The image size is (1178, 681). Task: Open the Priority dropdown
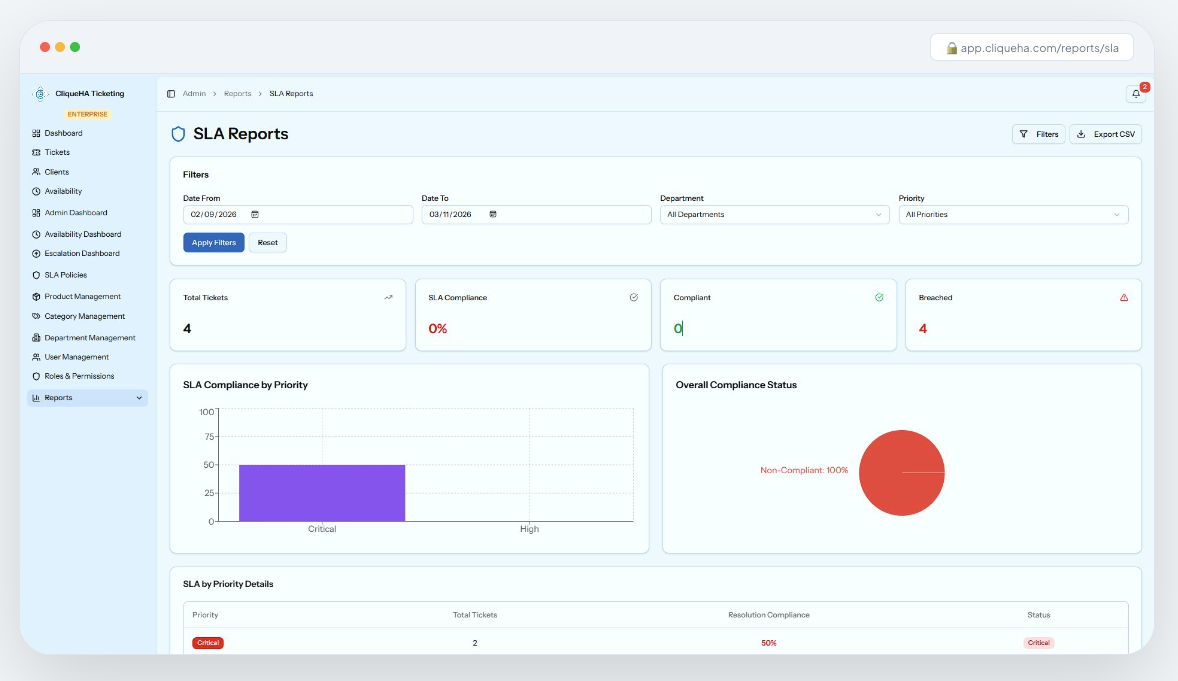[x=1013, y=214]
